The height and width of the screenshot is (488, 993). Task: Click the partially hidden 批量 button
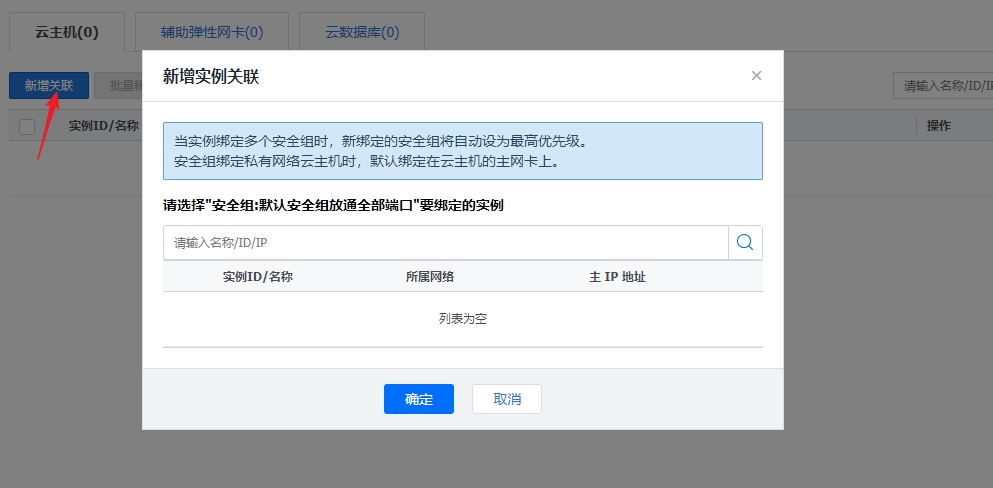tap(118, 86)
